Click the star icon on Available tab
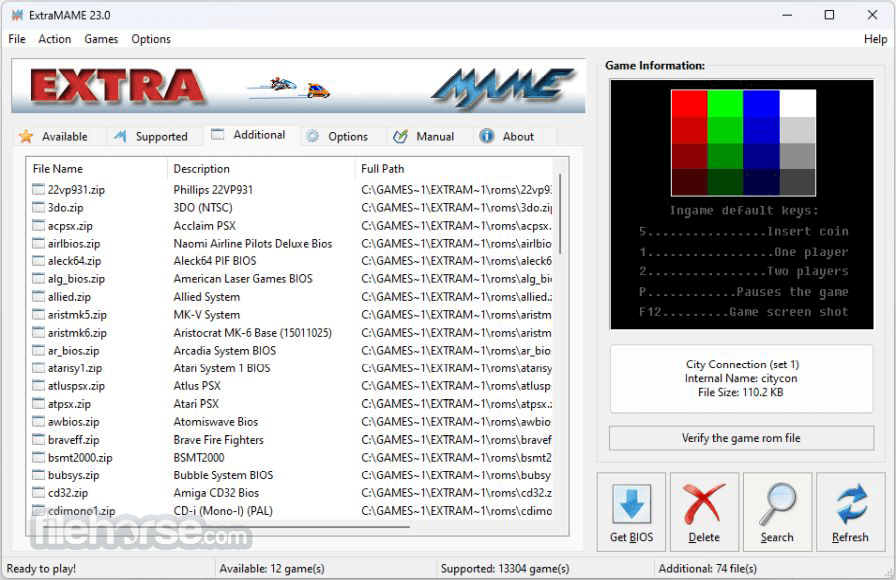 tap(26, 136)
